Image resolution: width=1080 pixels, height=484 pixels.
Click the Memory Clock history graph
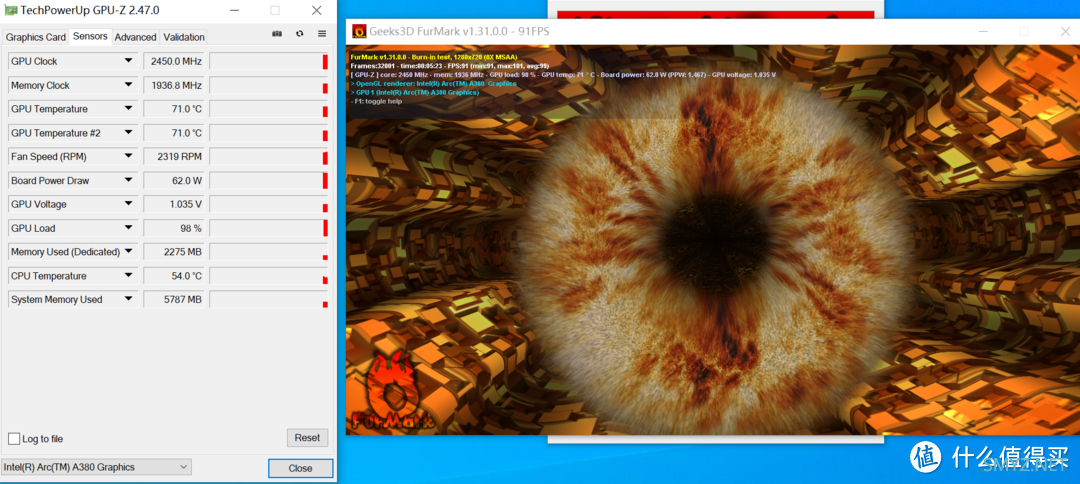(269, 85)
